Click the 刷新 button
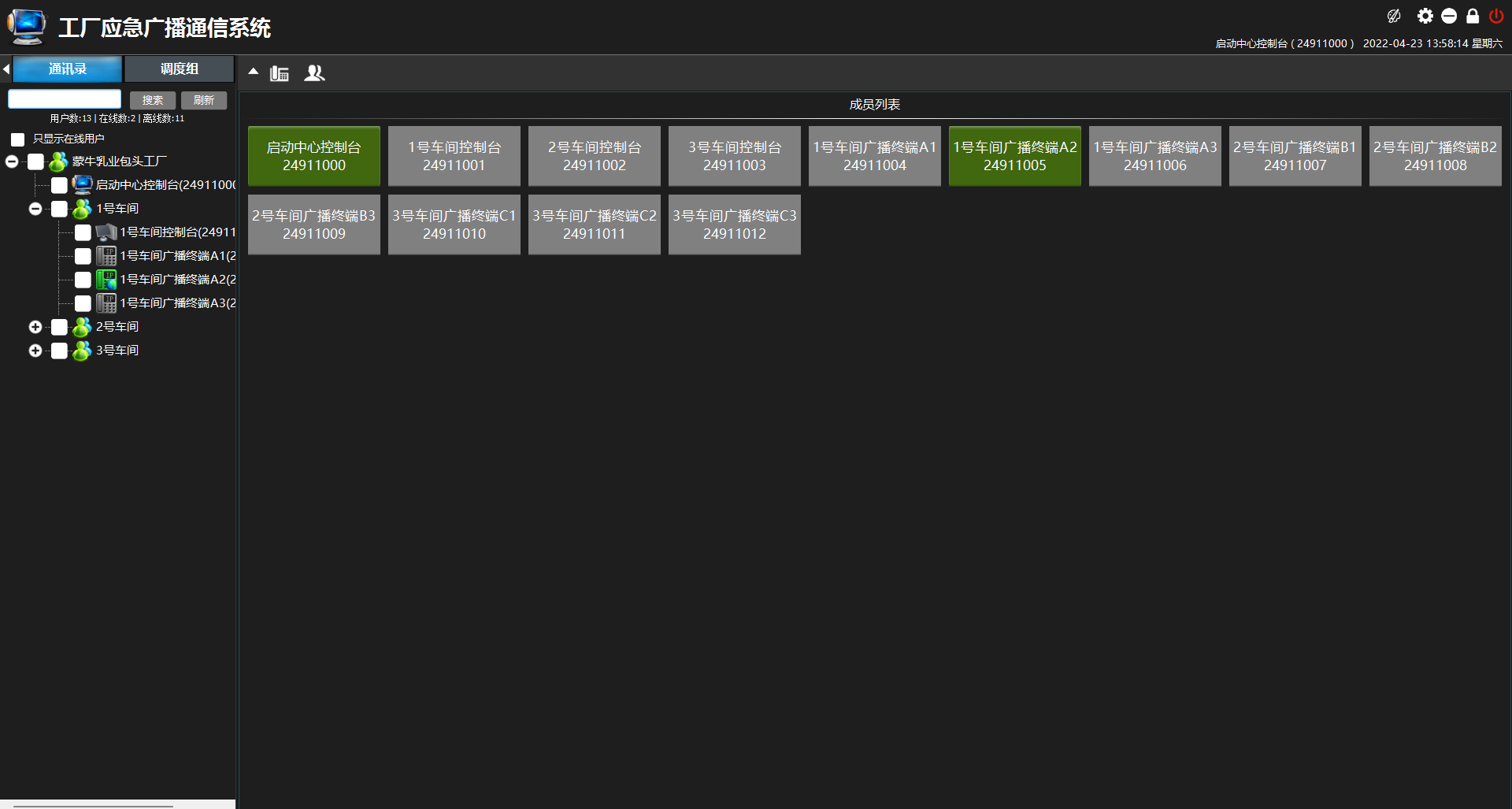 click(204, 100)
